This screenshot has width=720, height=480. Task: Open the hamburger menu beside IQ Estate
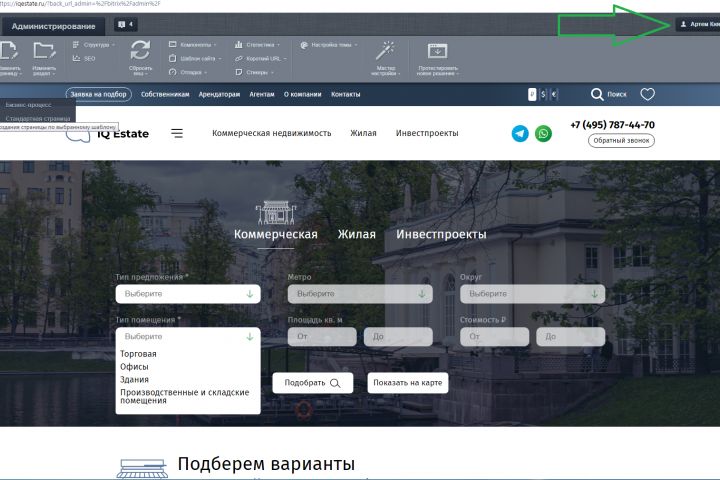pos(177,133)
